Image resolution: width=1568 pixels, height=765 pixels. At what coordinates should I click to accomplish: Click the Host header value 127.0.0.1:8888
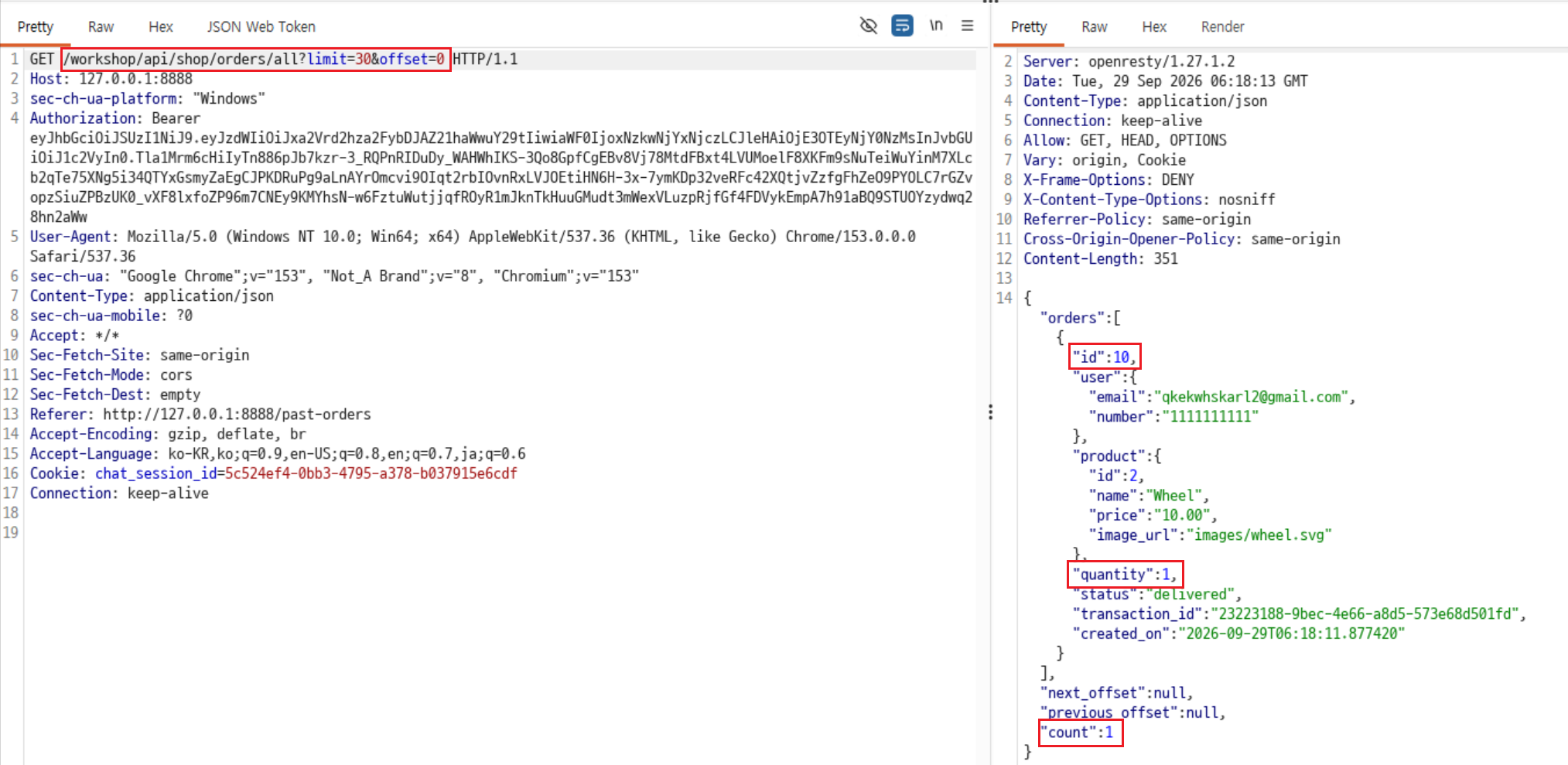[x=135, y=79]
